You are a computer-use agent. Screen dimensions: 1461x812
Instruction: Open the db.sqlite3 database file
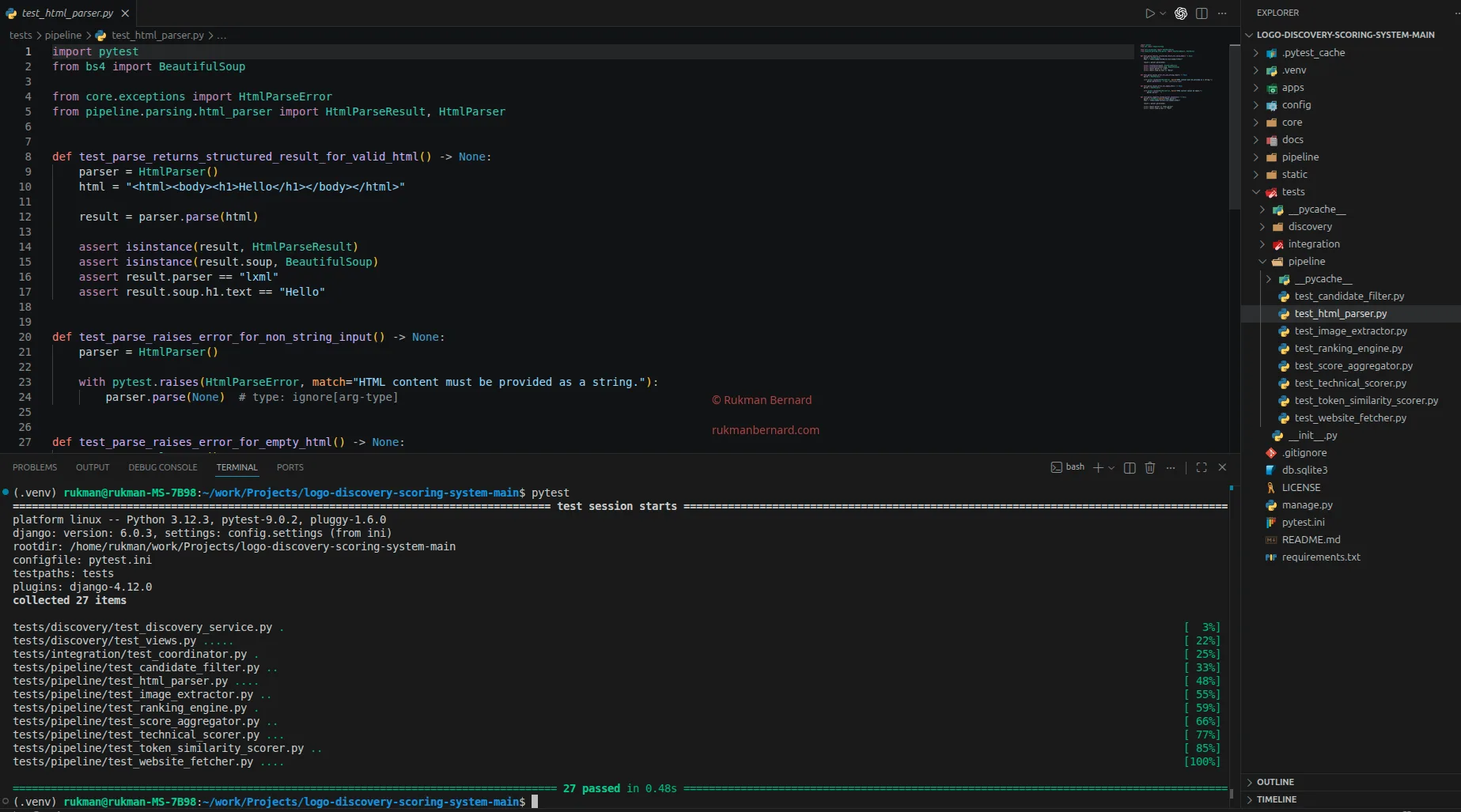(1351, 470)
